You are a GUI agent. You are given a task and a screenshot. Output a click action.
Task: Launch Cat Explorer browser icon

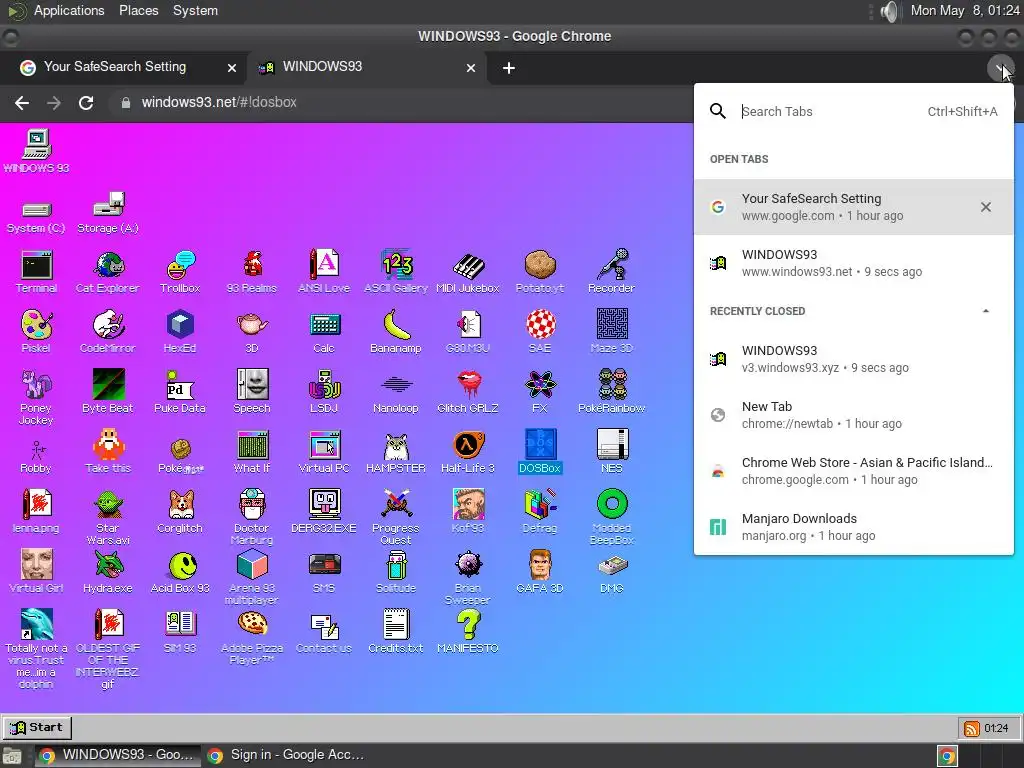[108, 272]
